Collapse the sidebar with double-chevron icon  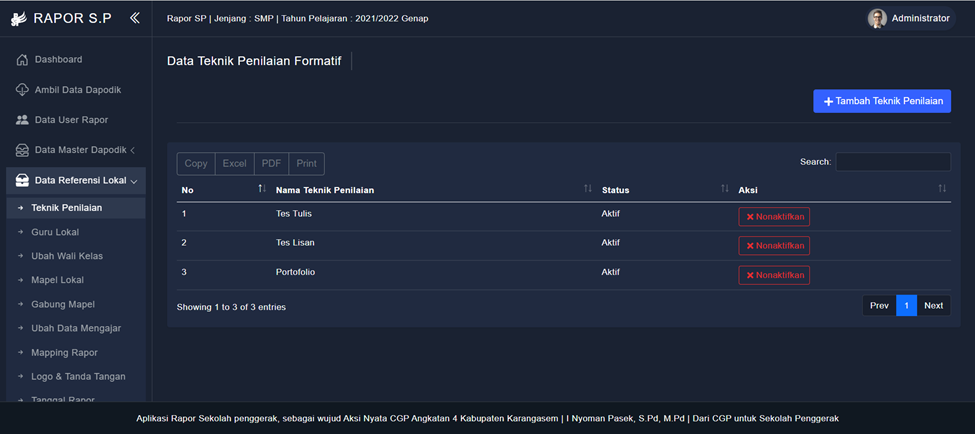click(x=135, y=18)
